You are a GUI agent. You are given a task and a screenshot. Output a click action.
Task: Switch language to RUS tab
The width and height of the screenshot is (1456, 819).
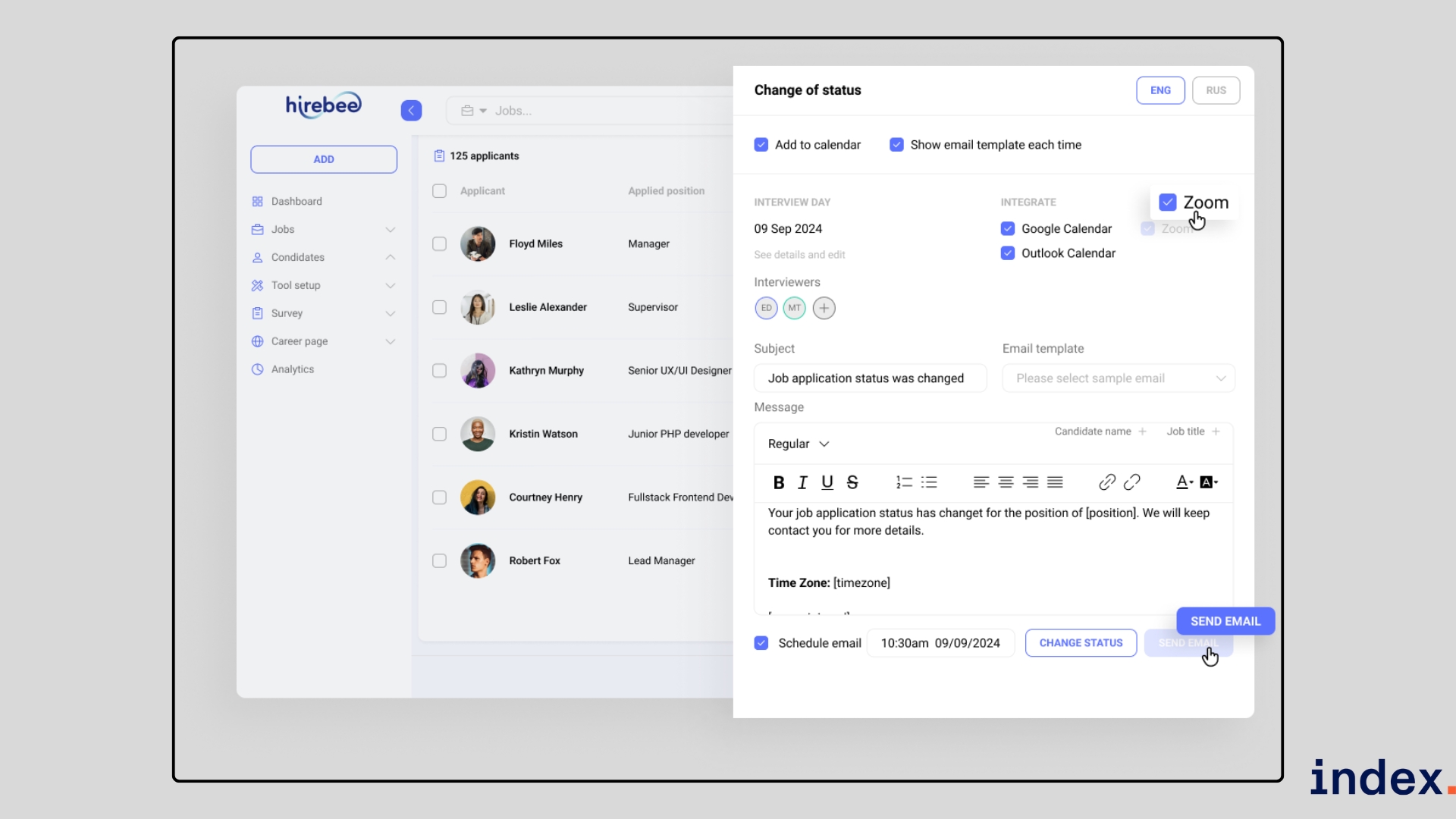point(1216,90)
